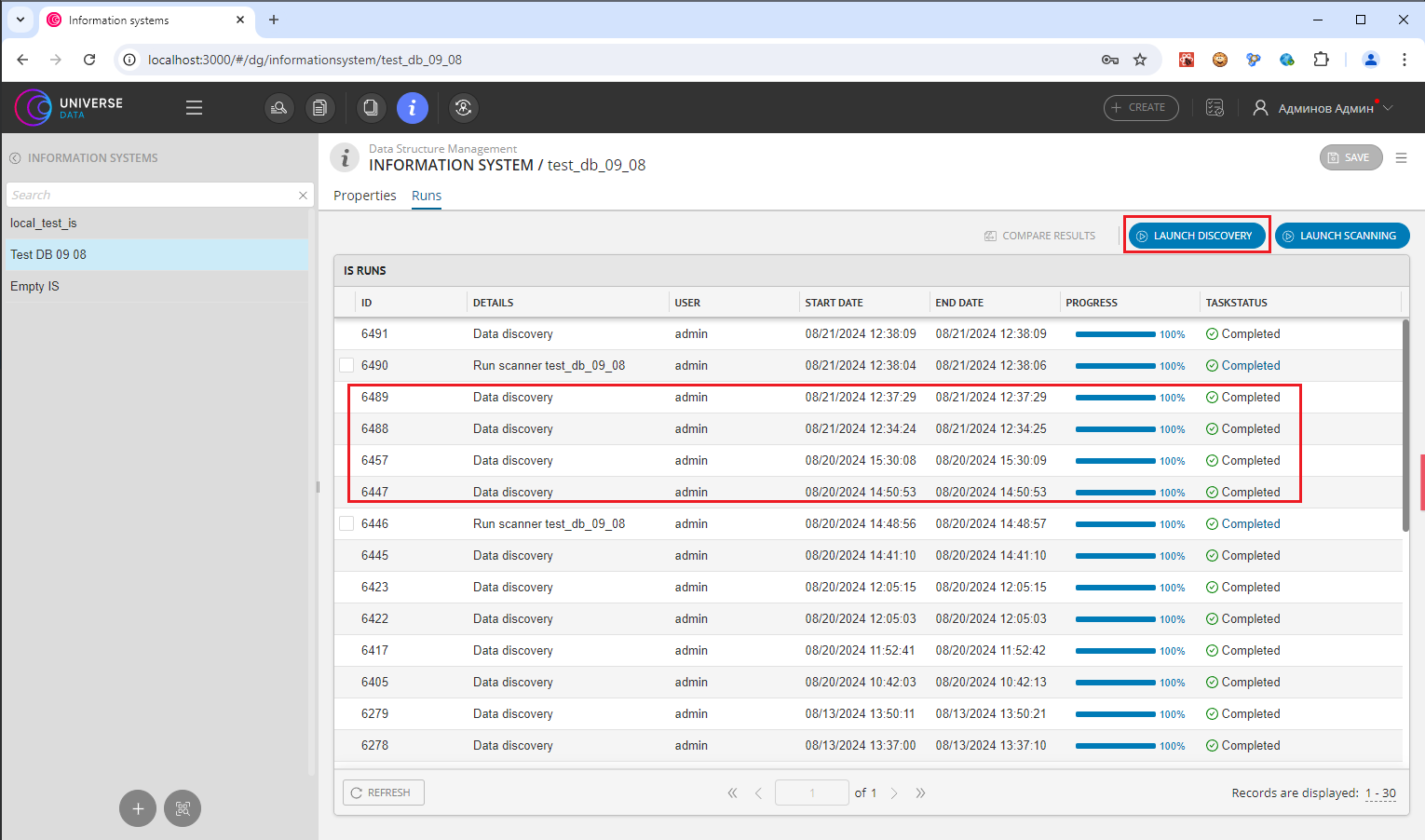Click the scan icon button beside plus
1425x840 pixels.
[x=183, y=808]
